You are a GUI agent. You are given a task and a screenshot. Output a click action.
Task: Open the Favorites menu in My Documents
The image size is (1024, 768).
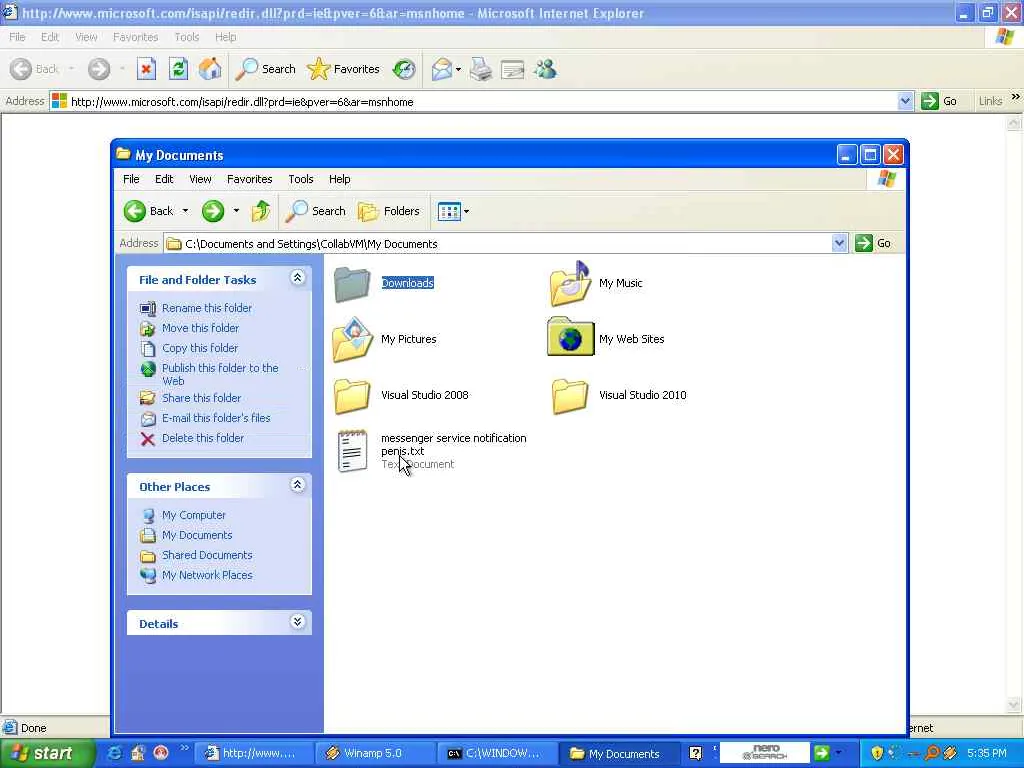(x=249, y=179)
